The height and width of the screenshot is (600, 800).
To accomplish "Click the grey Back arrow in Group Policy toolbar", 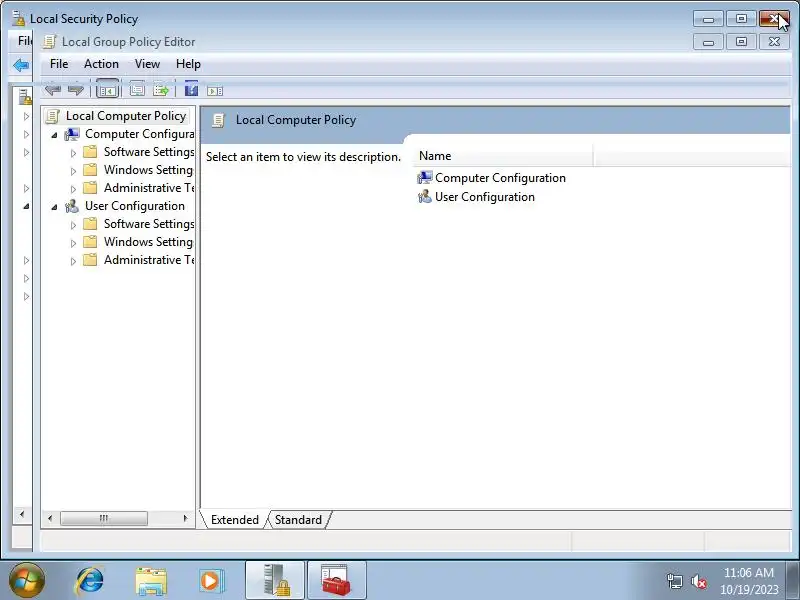I will coord(53,90).
